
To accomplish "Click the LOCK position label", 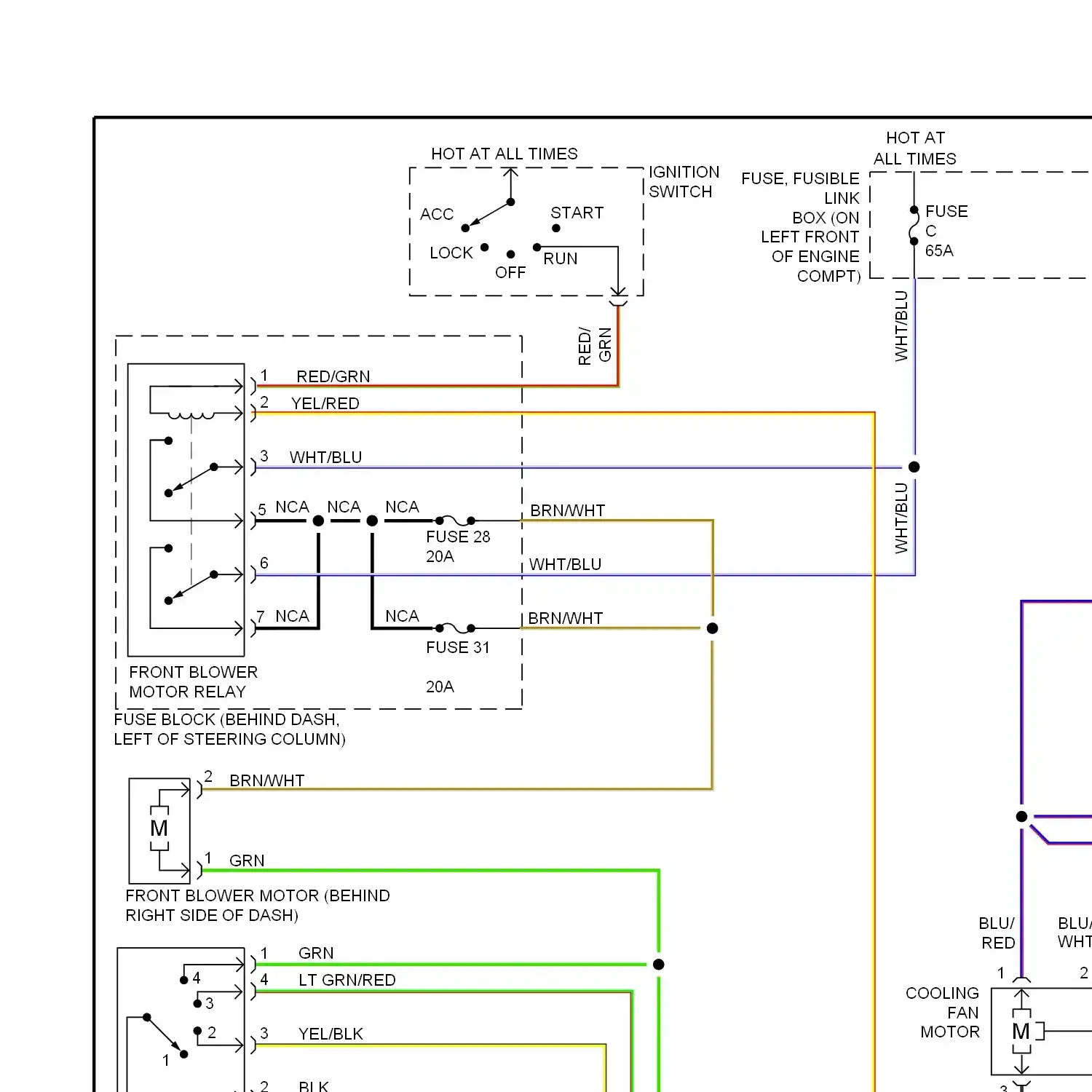I will pos(451,253).
